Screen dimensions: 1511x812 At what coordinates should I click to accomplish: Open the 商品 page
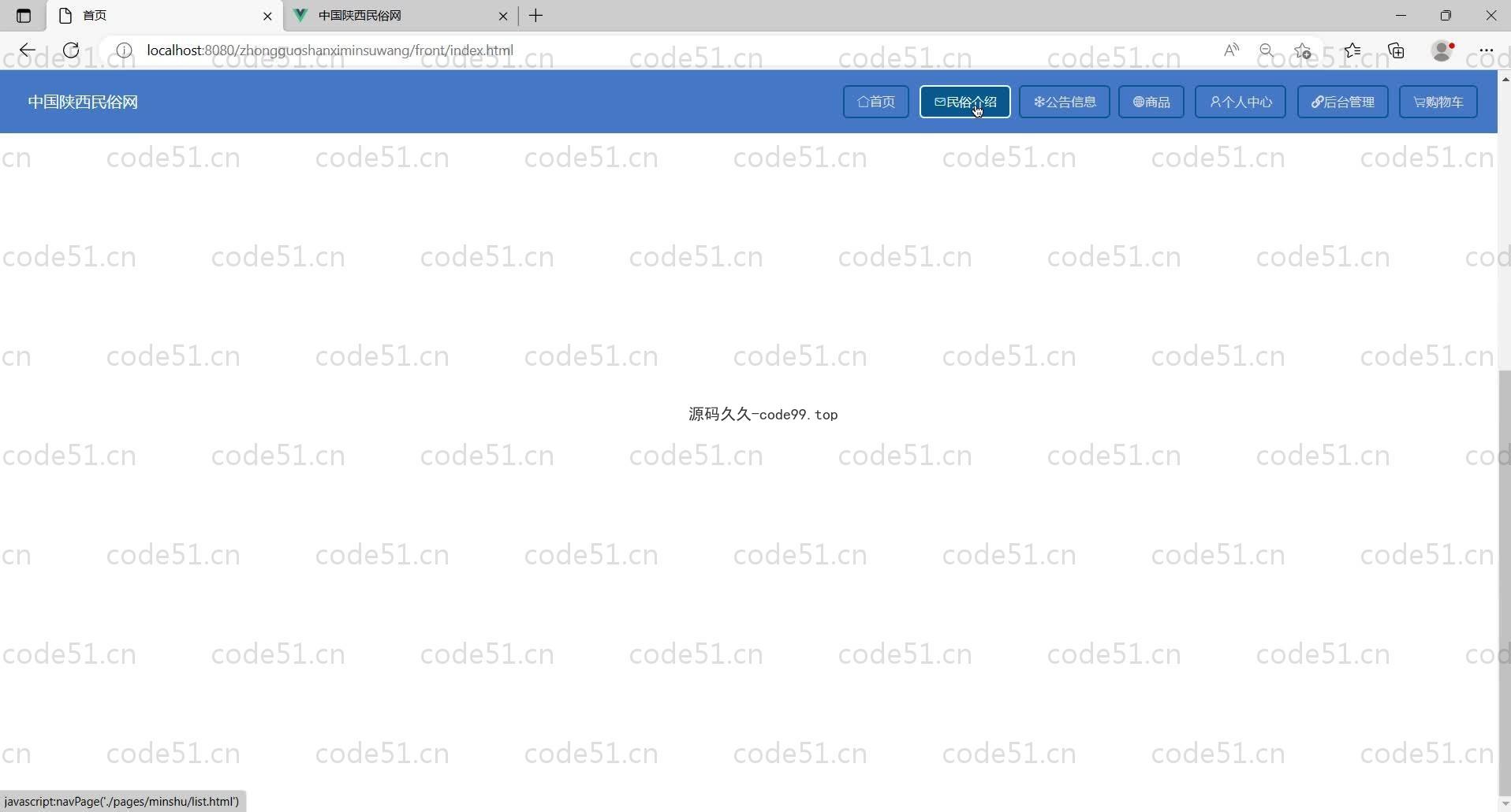pos(1151,102)
